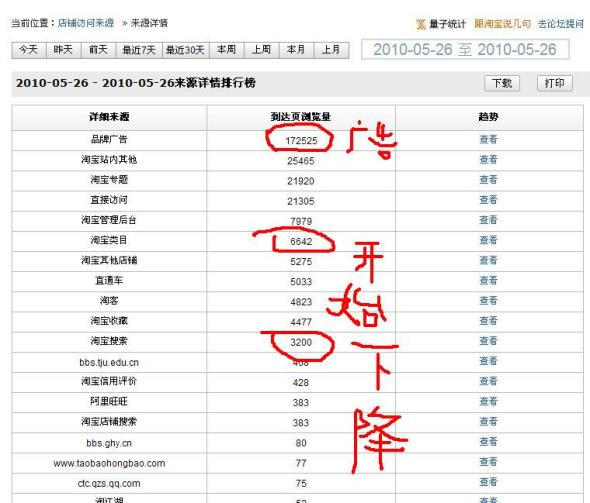Image resolution: width=590 pixels, height=503 pixels.
Task: View trend for 阿里旺旺 row
Action: 488,401
